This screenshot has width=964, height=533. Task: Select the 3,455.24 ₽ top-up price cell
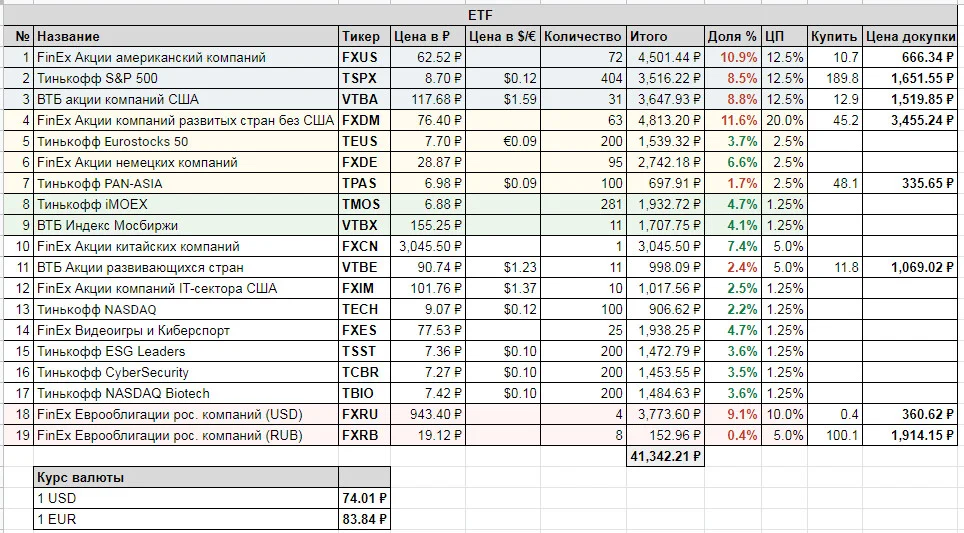coord(910,120)
